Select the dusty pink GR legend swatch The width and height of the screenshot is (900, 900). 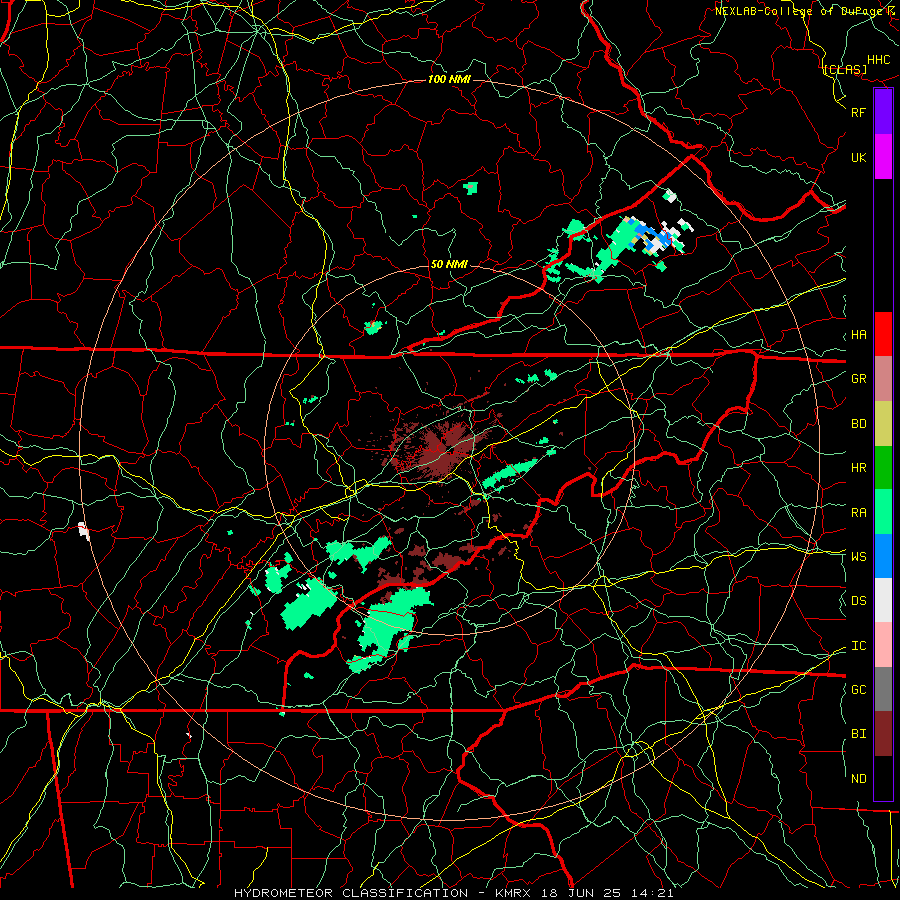pyautogui.click(x=883, y=379)
